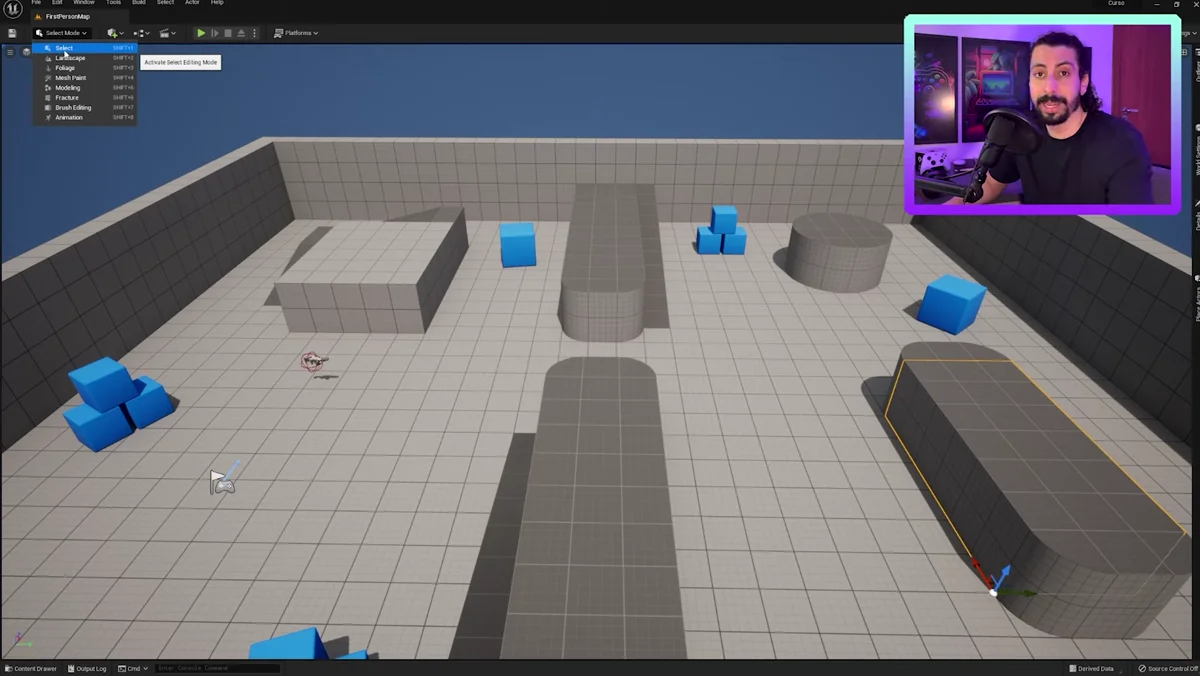Open the viewport options hamburger menu
This screenshot has height=676, width=1200.
click(x=11, y=51)
